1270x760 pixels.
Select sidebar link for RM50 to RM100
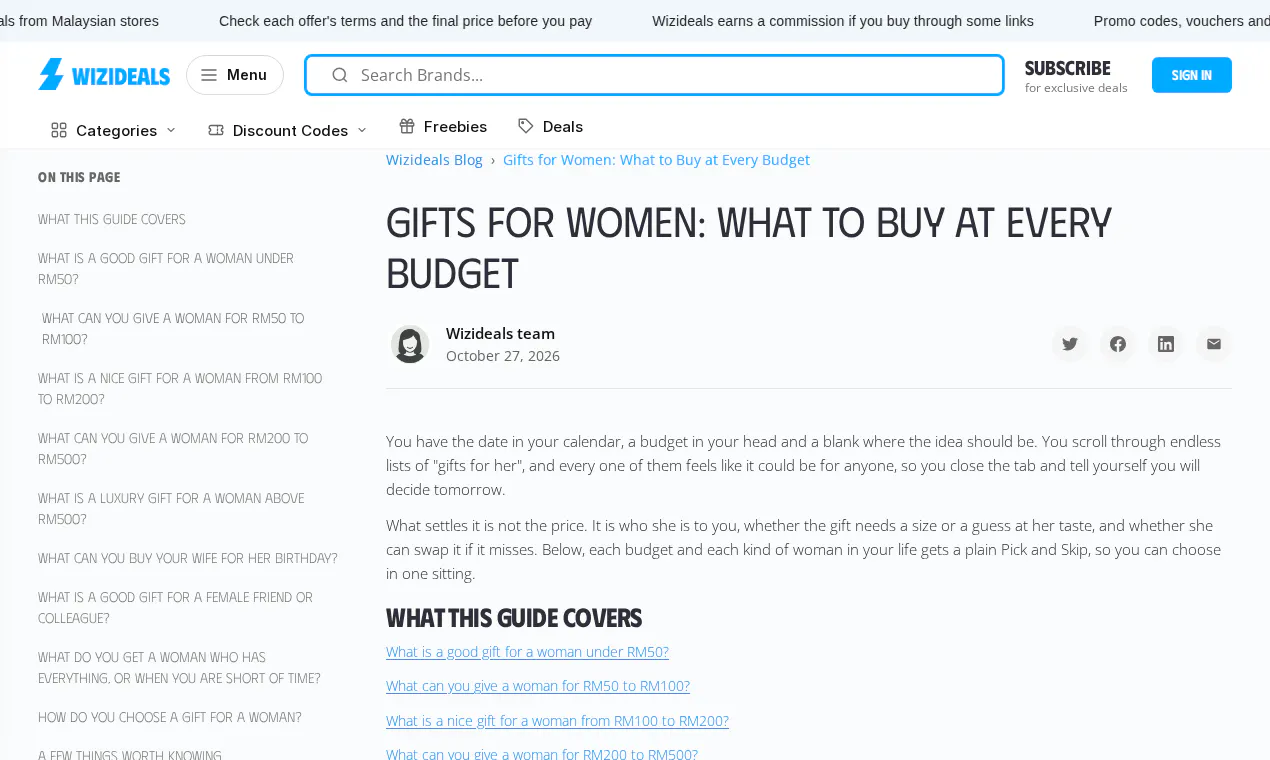coord(173,328)
